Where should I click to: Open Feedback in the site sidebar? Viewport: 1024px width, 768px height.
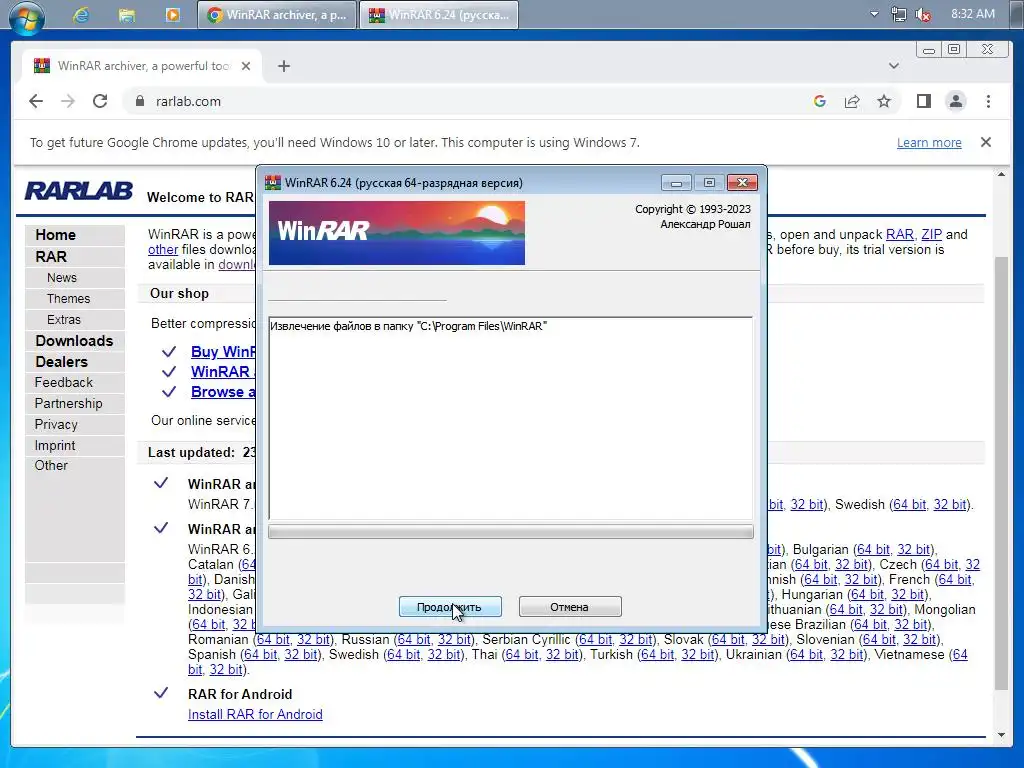(63, 383)
